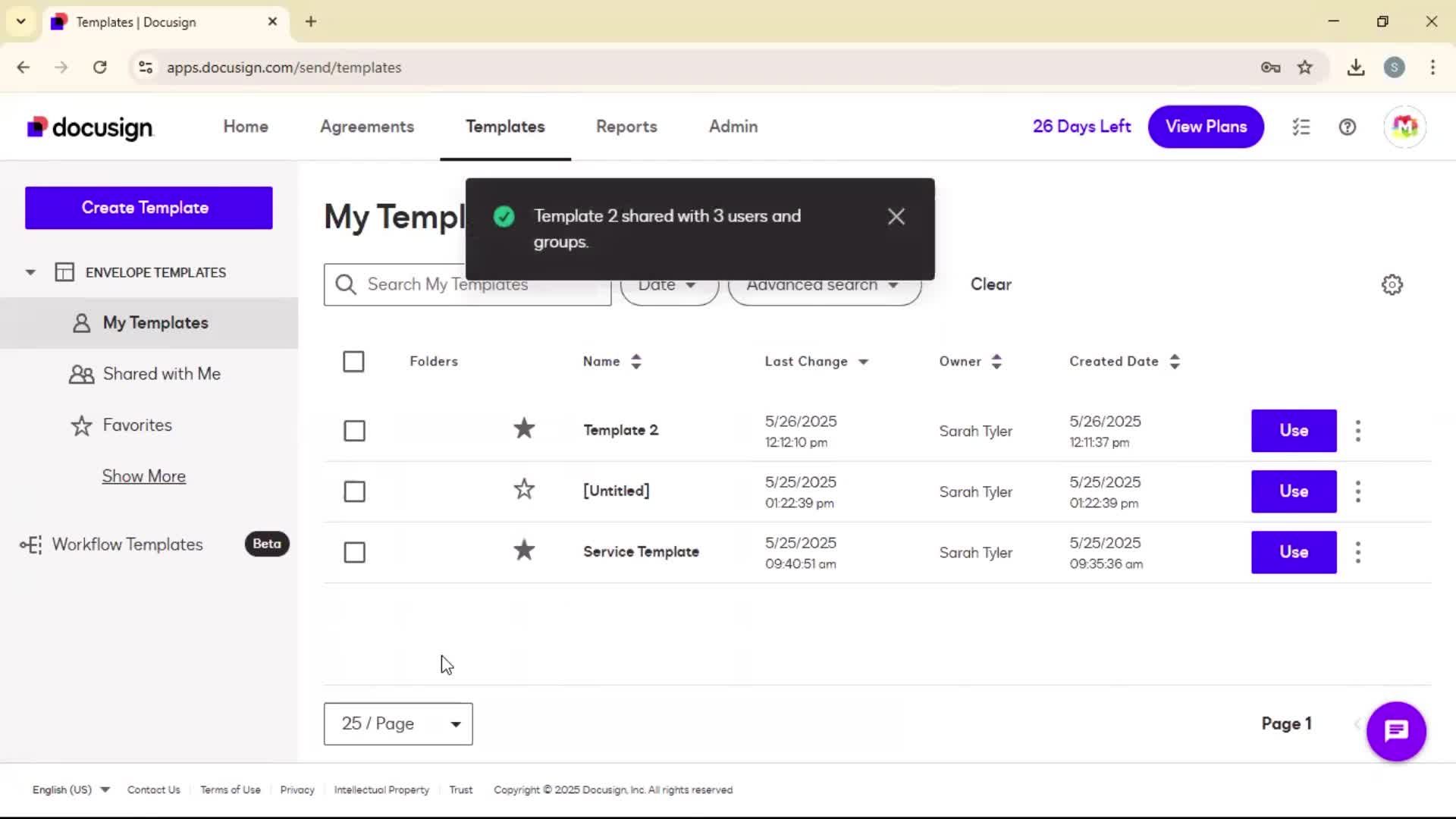Open the Contact Us footer link
Viewport: 1456px width, 819px height.
[154, 789]
